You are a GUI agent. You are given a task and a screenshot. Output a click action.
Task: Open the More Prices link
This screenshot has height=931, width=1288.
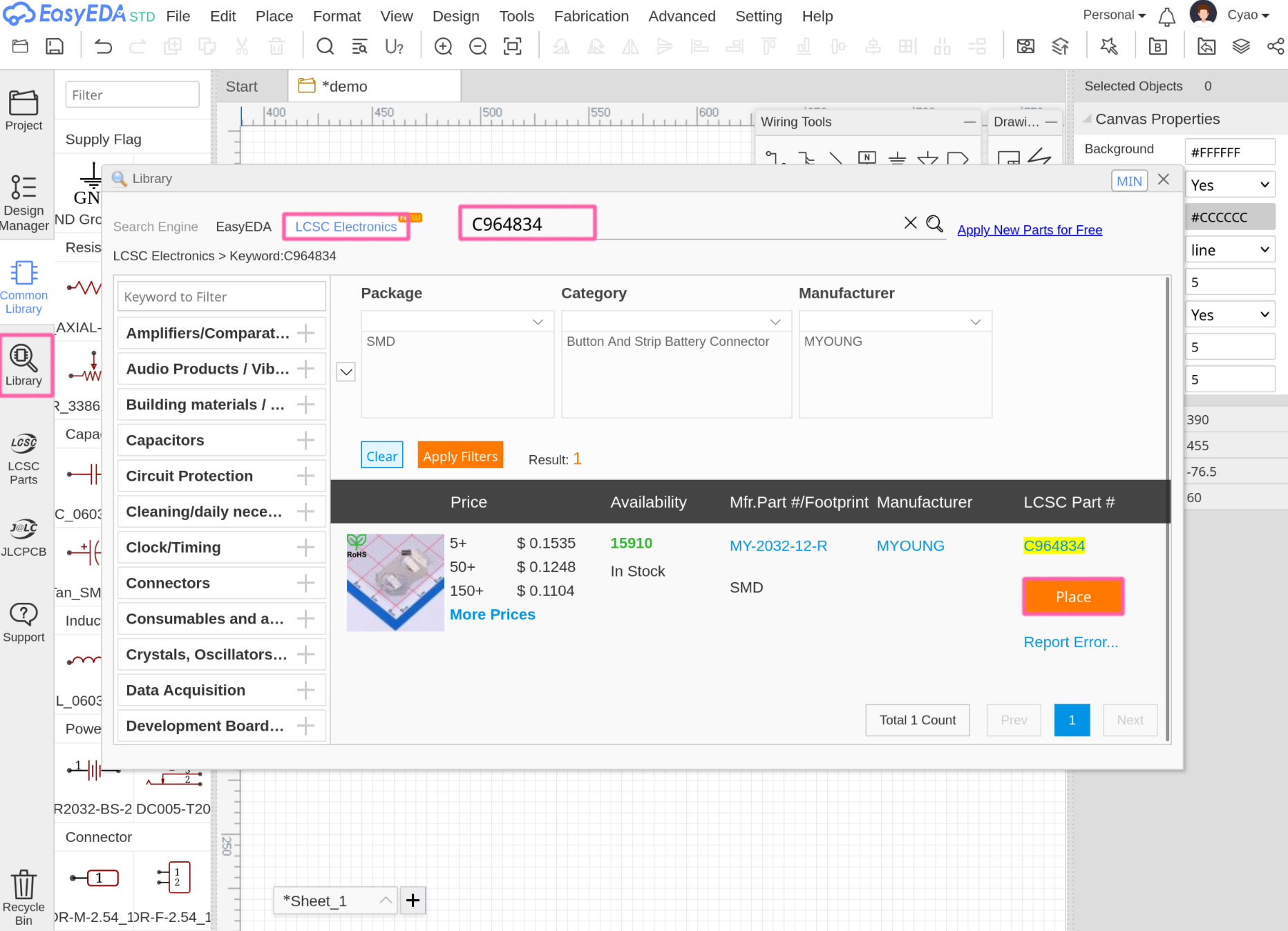pos(492,614)
